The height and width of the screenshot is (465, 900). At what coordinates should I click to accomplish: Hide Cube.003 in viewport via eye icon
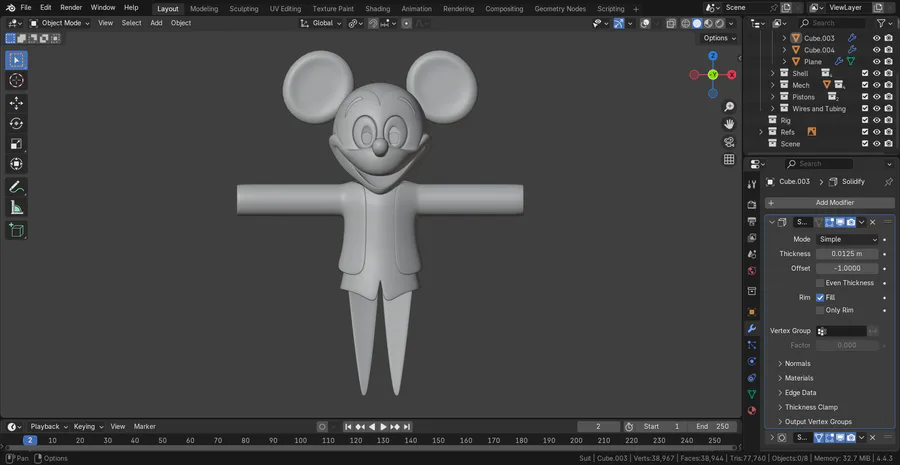pos(876,38)
